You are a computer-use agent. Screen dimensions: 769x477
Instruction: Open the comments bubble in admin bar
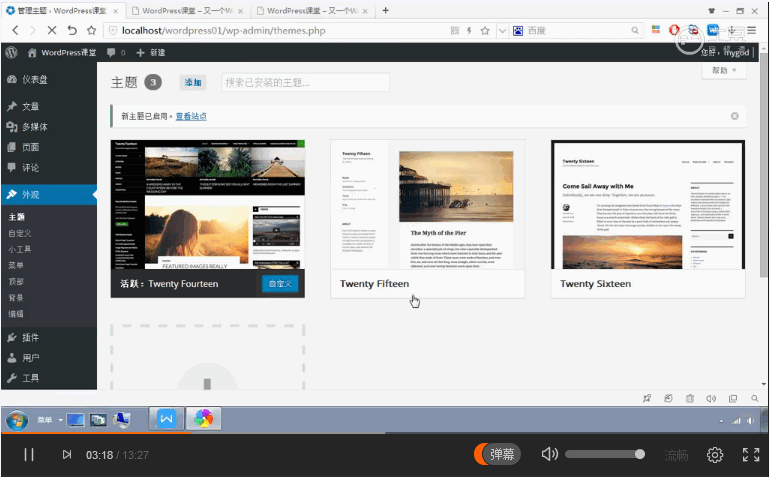pyautogui.click(x=116, y=52)
